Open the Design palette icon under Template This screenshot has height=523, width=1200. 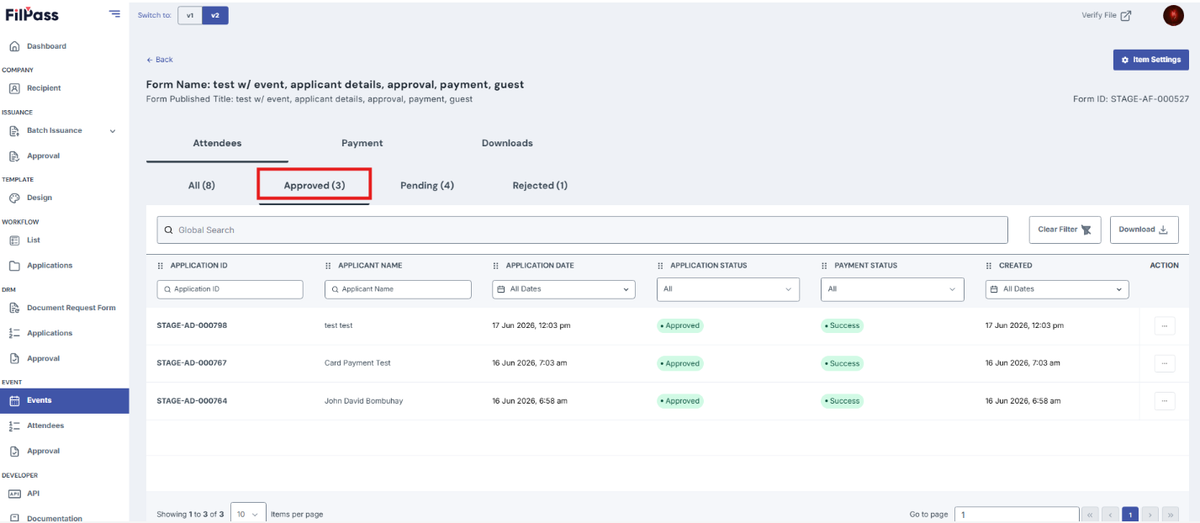[14, 198]
